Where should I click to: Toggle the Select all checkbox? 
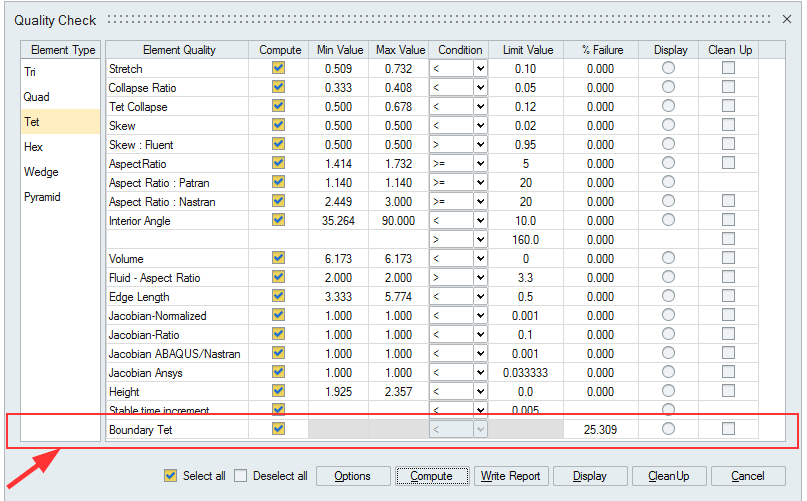click(170, 476)
